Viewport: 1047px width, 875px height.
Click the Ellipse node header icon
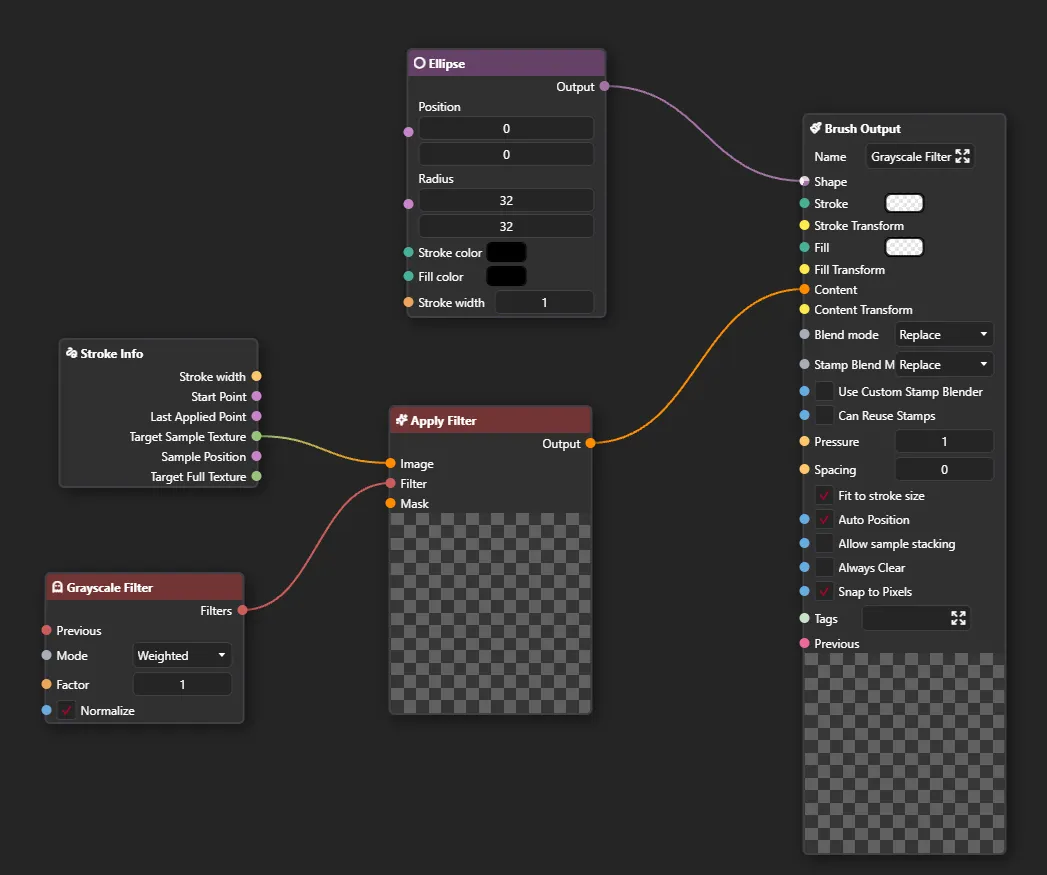click(x=419, y=63)
